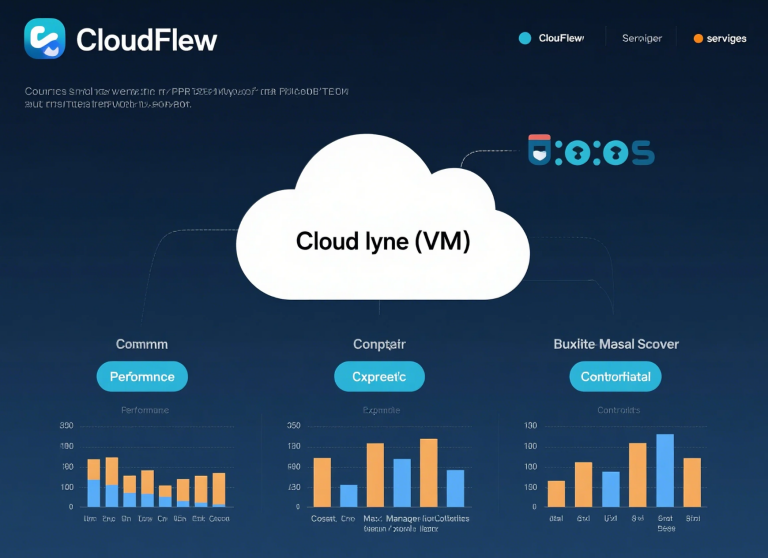
Task: Click the red-topped shield badge icon
Action: pyautogui.click(x=540, y=151)
